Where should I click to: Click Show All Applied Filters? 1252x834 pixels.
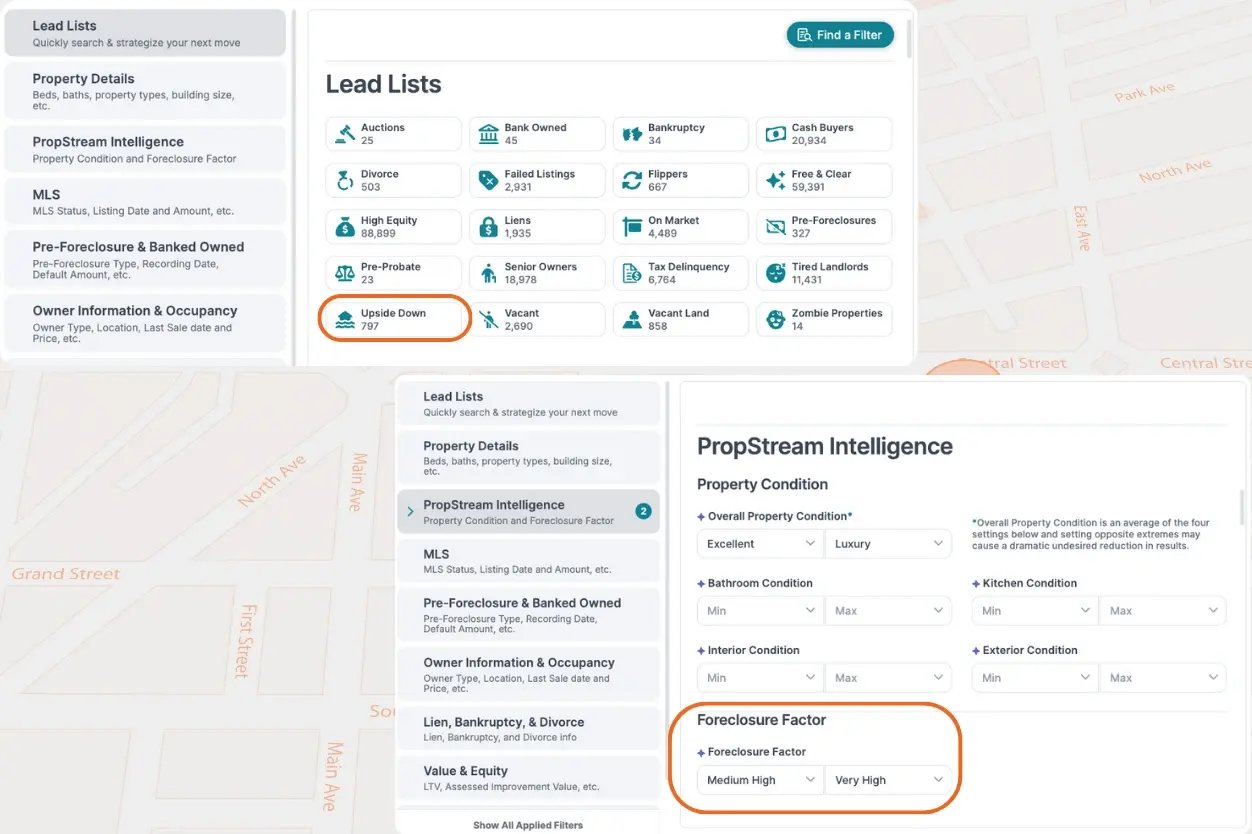[x=528, y=824]
